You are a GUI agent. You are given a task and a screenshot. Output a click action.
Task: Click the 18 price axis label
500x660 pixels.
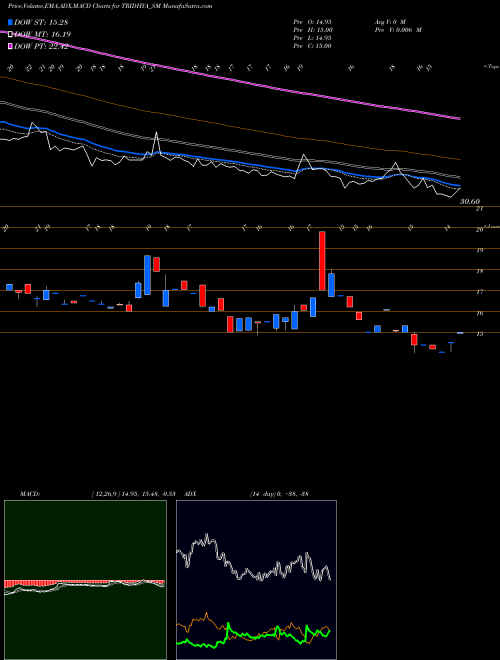click(479, 271)
